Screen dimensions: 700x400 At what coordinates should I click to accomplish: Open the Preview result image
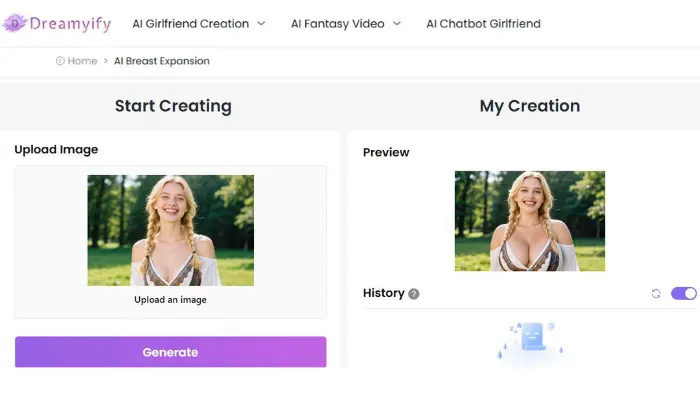tap(530, 221)
